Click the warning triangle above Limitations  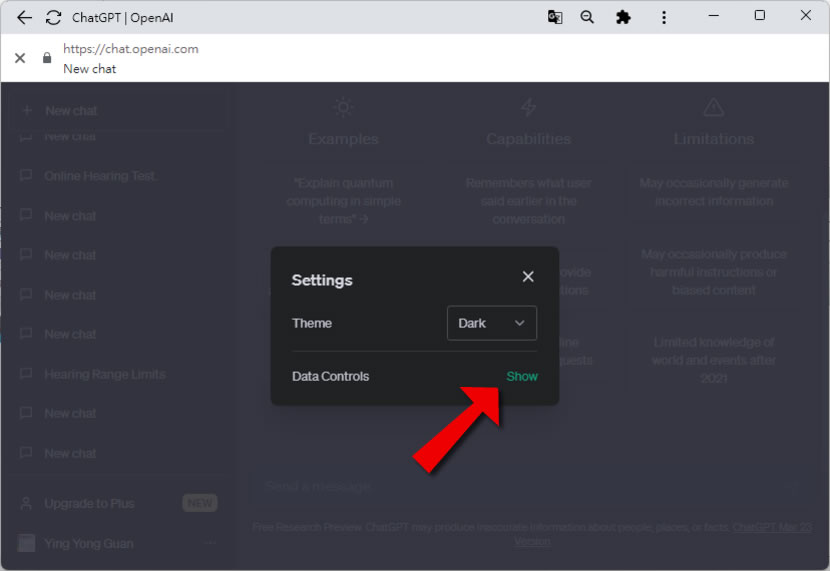click(x=714, y=107)
